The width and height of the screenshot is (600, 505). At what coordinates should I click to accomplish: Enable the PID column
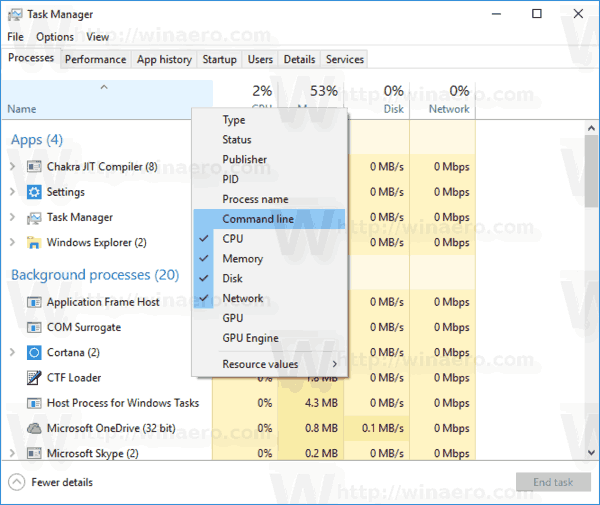pos(270,179)
